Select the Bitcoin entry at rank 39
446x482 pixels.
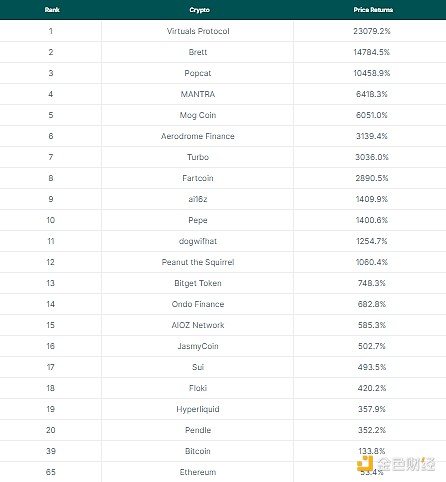tap(198, 451)
